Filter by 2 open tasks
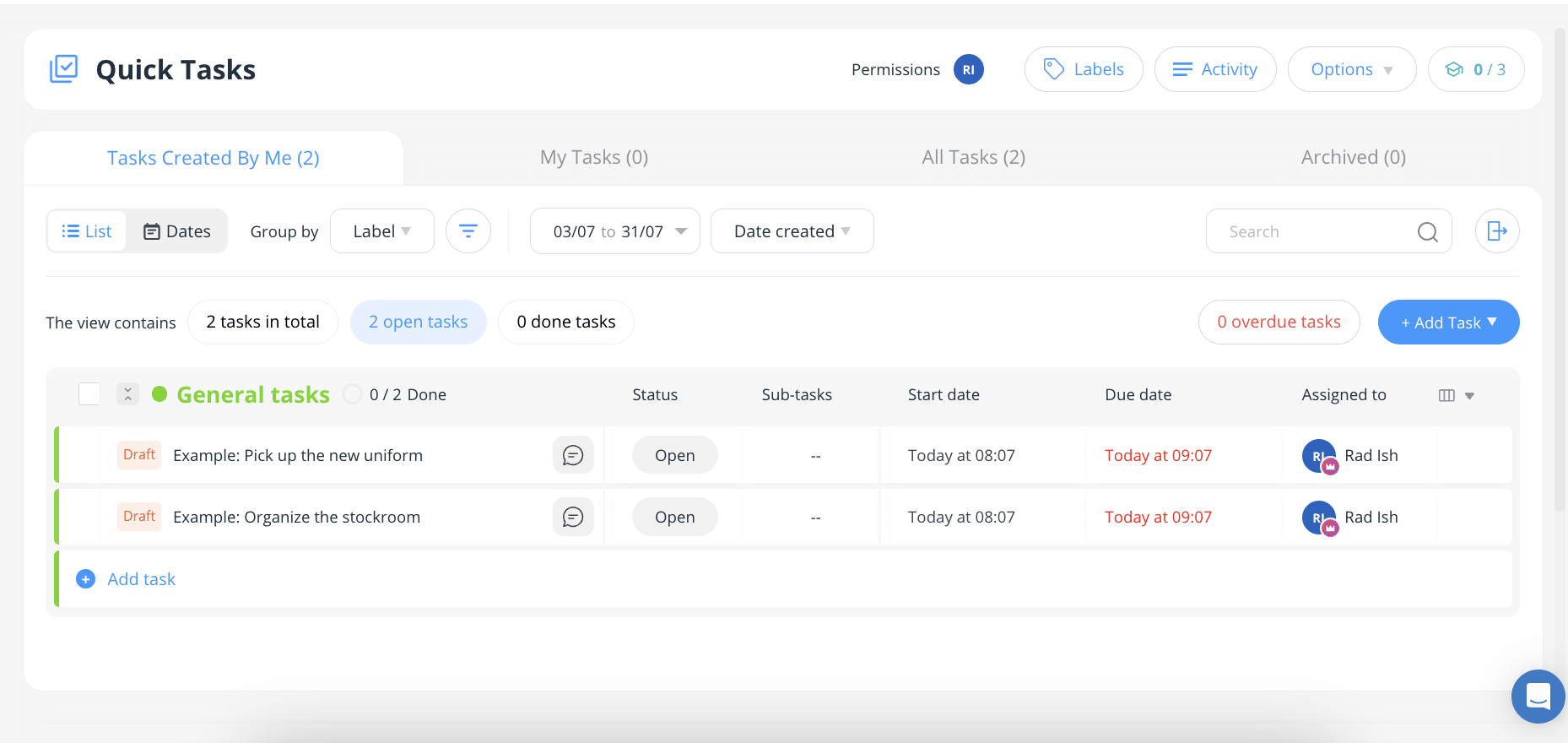1568x743 pixels. pyautogui.click(x=419, y=322)
